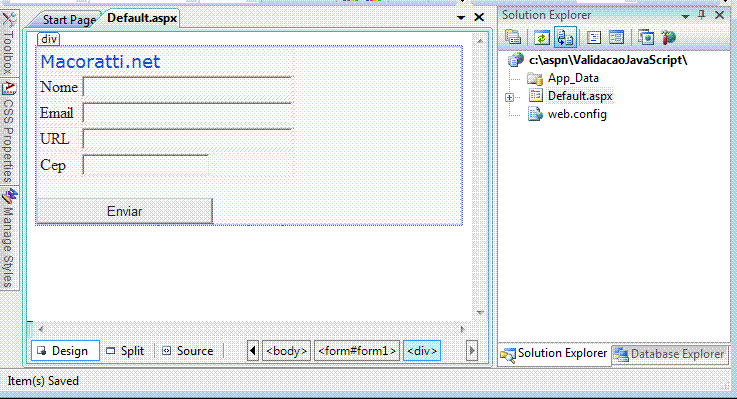This screenshot has height=399, width=737.
Task: Switch to Source view
Action: click(188, 351)
